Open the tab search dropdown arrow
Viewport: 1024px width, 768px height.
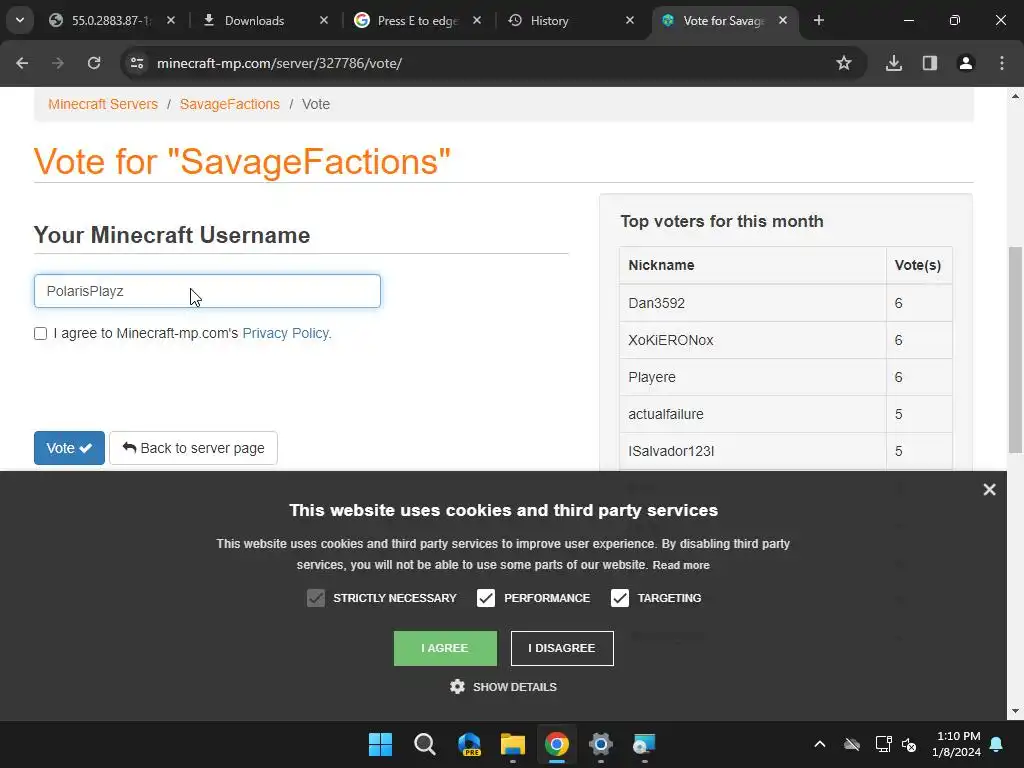(20, 20)
